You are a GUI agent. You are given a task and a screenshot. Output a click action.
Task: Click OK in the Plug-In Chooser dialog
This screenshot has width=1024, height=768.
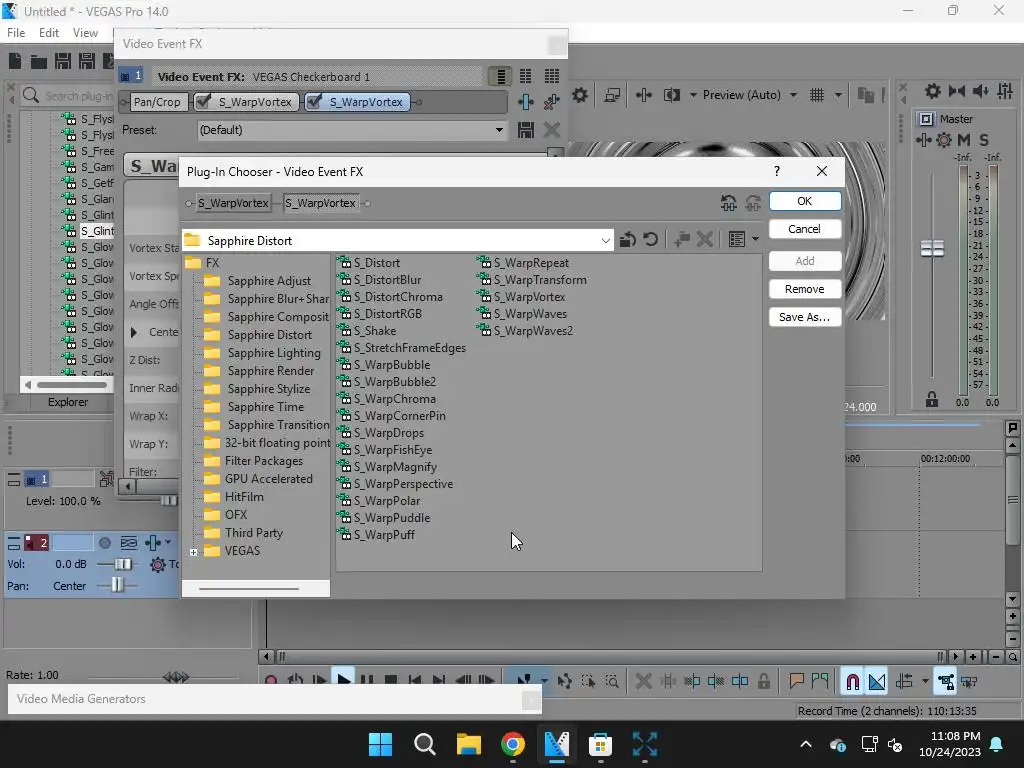(x=805, y=201)
